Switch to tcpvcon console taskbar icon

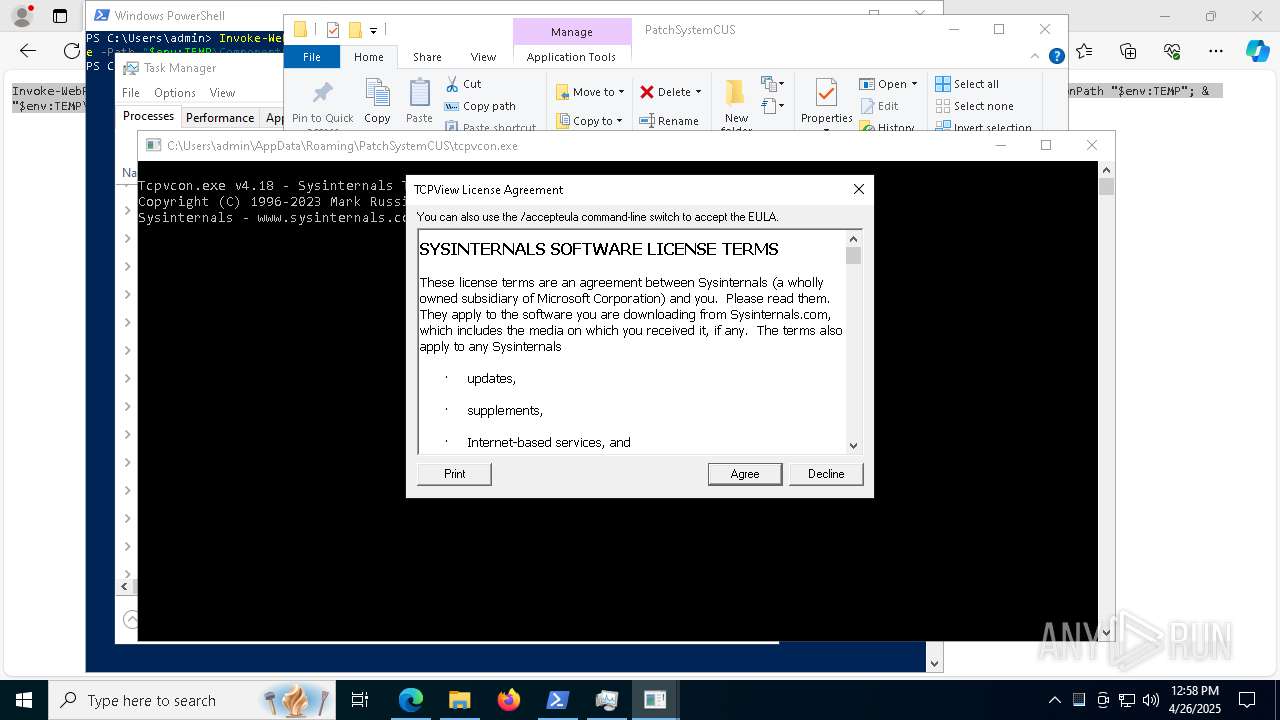[x=655, y=700]
